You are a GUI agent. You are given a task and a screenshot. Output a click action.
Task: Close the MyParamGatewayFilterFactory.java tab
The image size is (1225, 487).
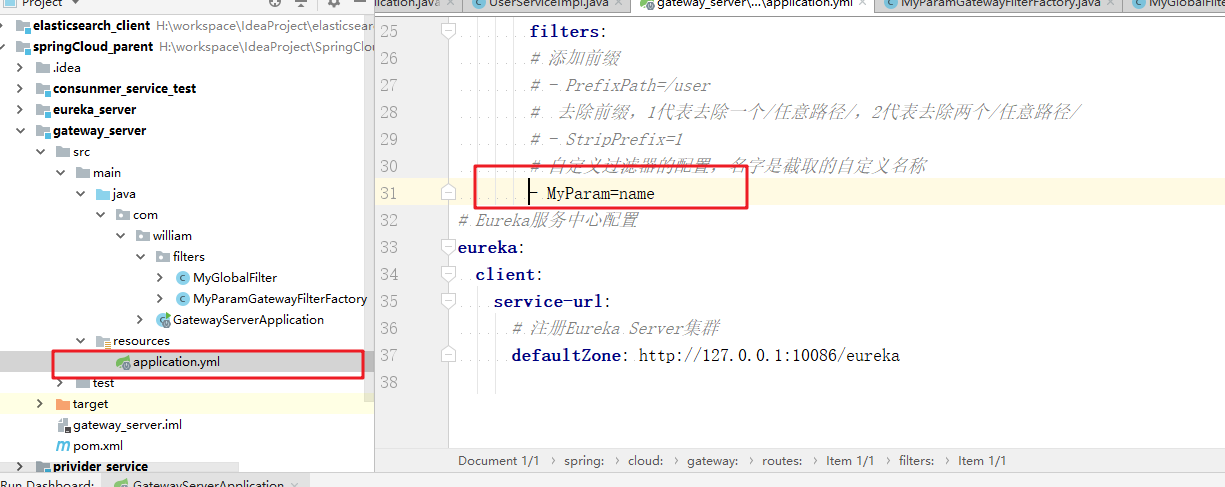point(1111,4)
